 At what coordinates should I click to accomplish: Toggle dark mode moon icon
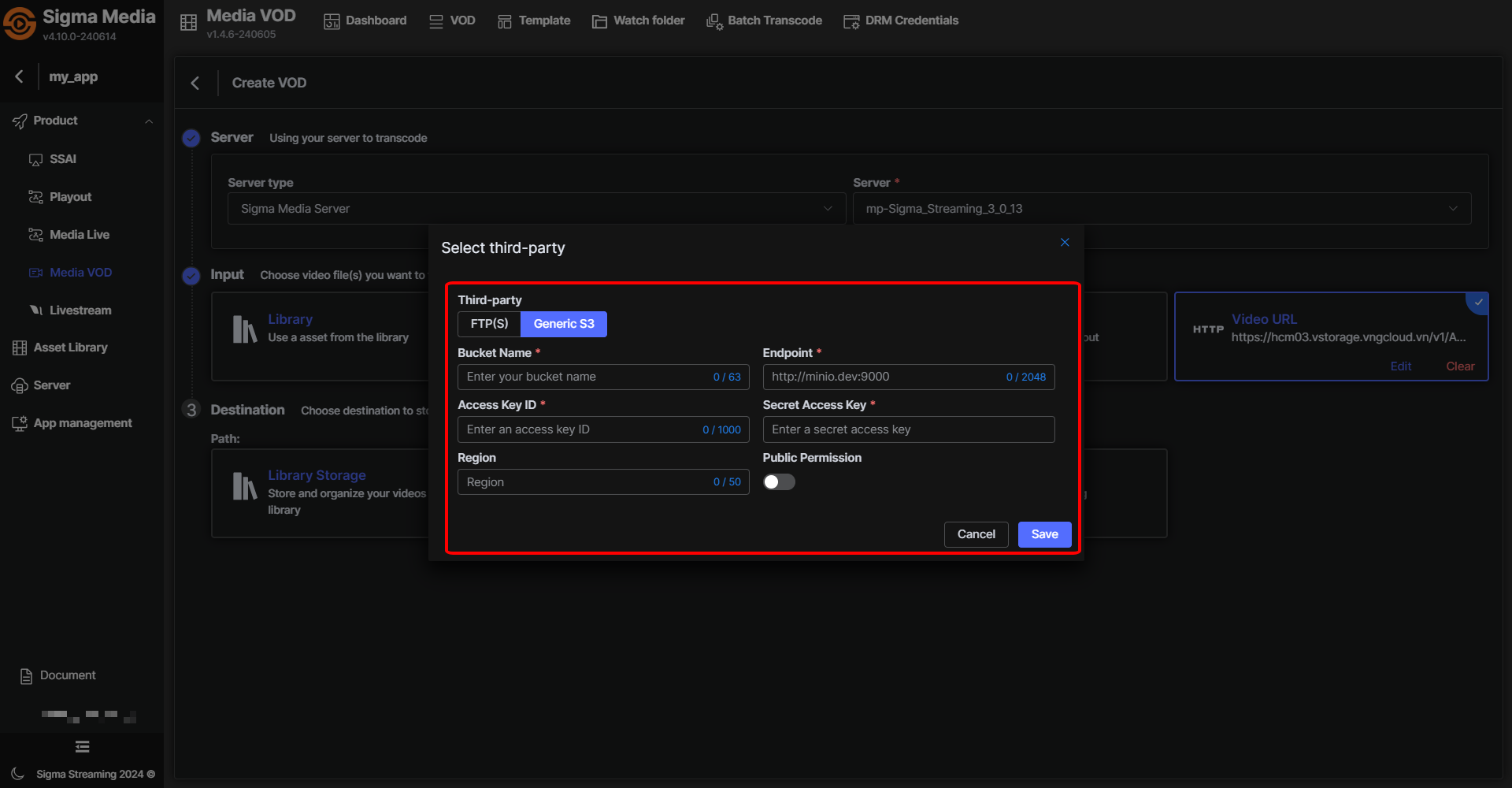17,774
